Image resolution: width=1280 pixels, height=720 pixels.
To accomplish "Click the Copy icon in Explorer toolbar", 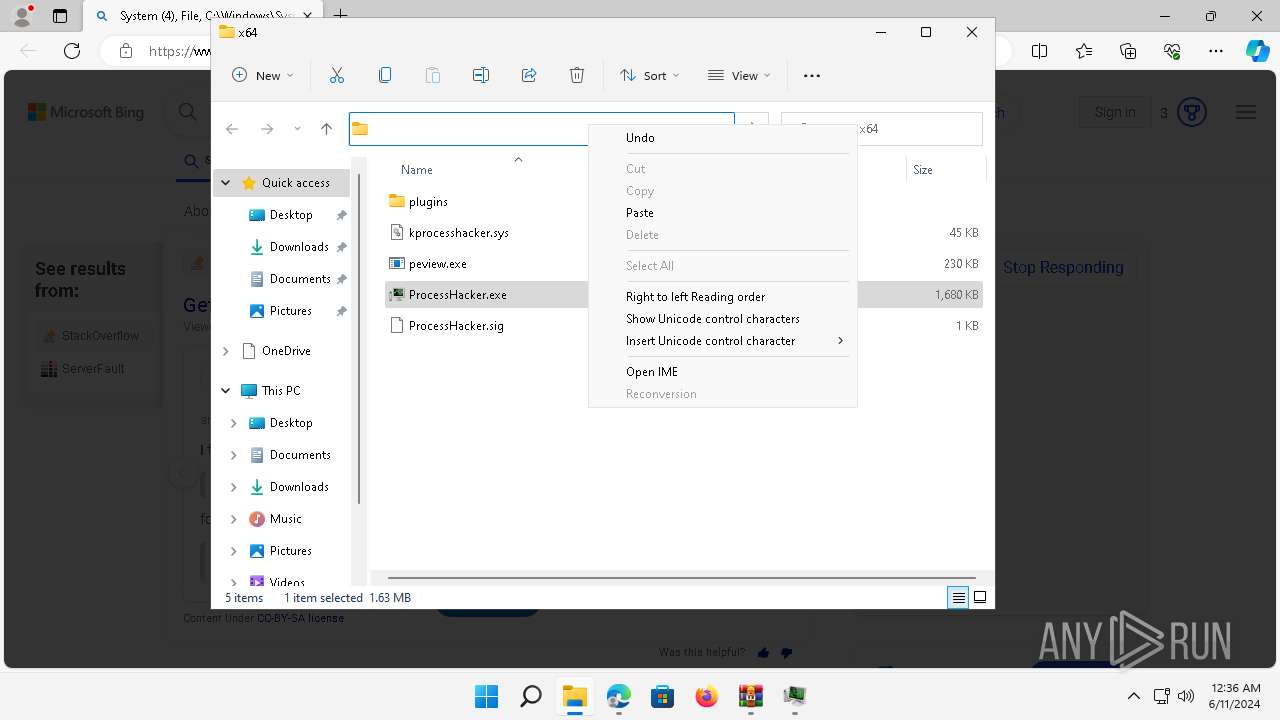I will tap(385, 75).
